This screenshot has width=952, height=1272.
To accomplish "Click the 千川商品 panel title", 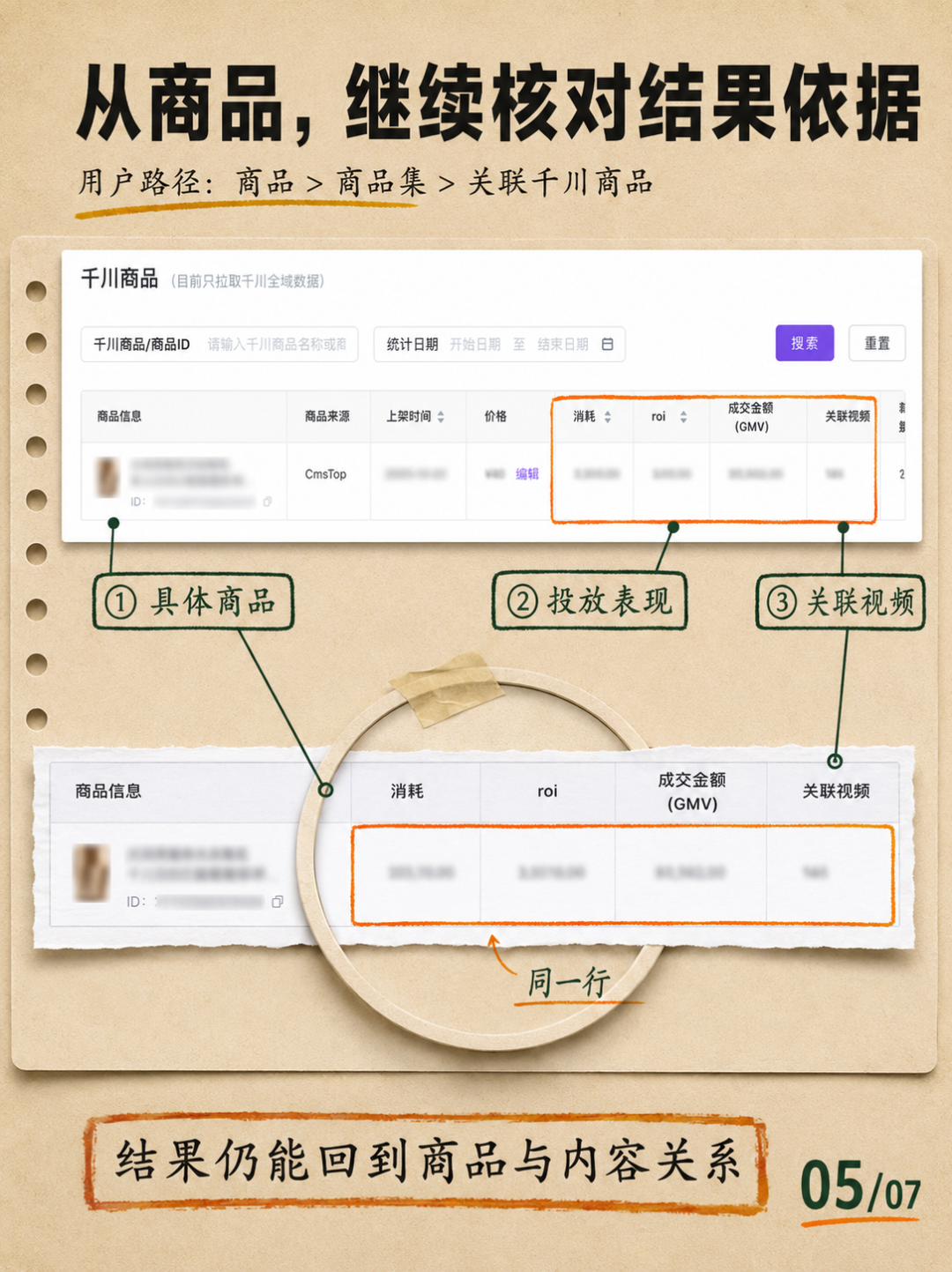I will (120, 279).
